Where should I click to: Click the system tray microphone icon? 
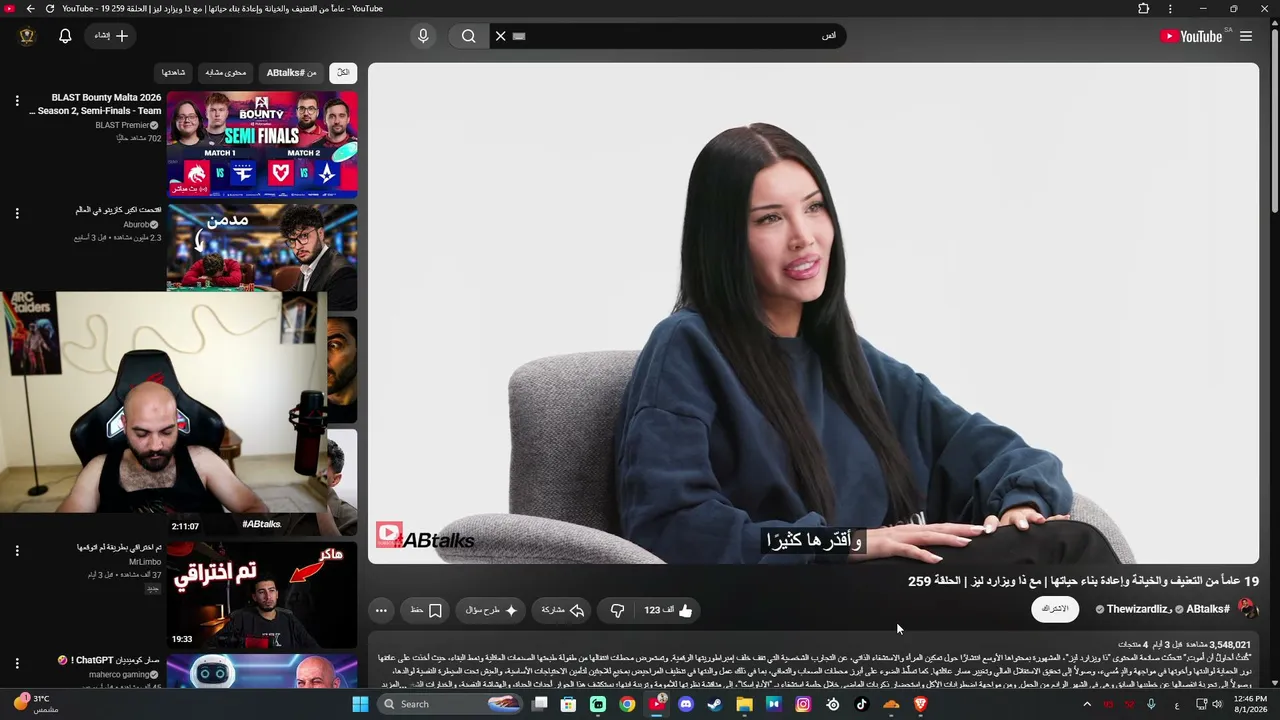tap(1151, 704)
